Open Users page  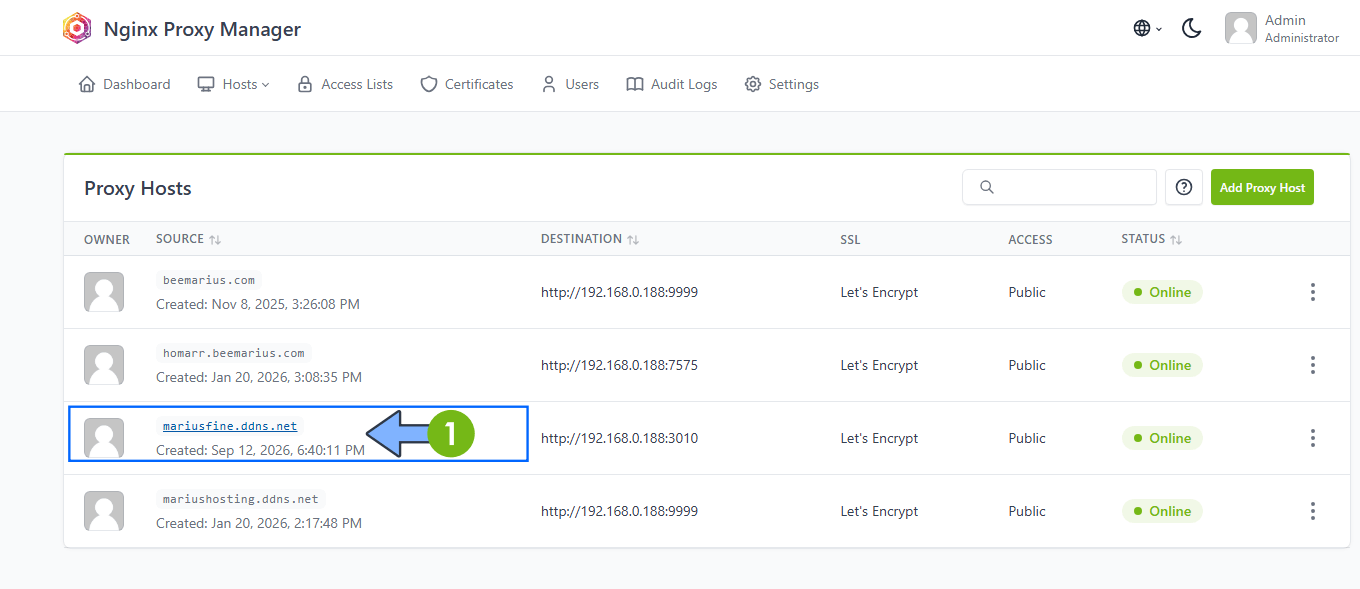[570, 84]
